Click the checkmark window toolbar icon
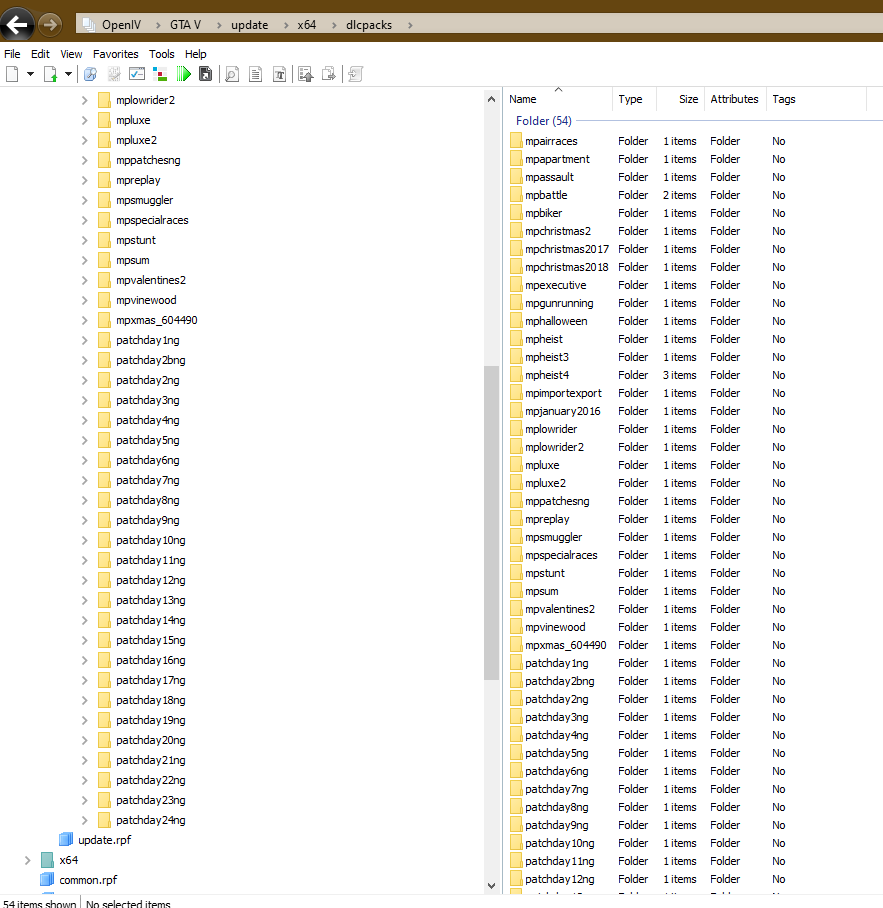 137,74
